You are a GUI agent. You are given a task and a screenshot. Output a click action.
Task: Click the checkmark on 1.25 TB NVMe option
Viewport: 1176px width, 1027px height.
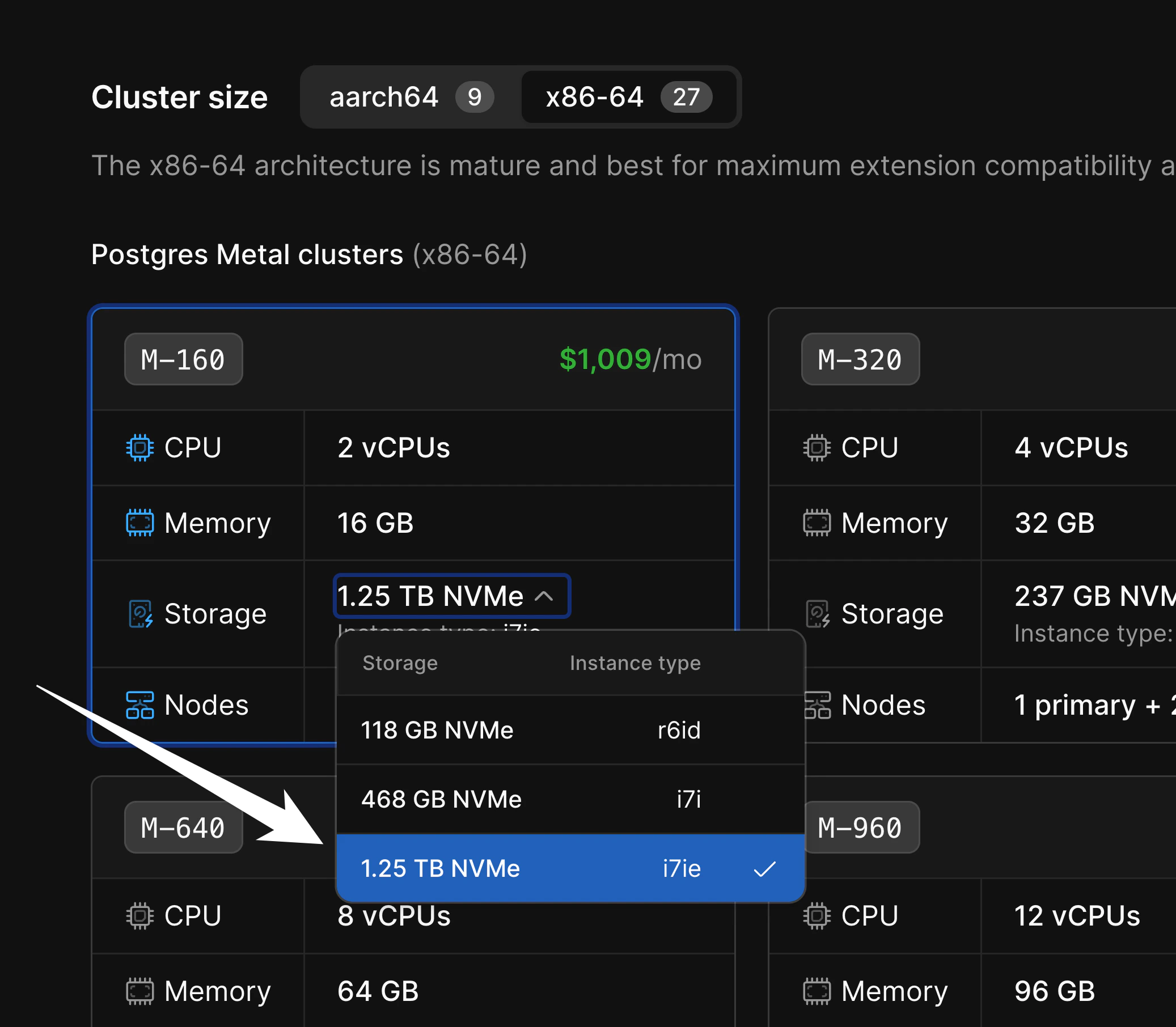(x=765, y=868)
